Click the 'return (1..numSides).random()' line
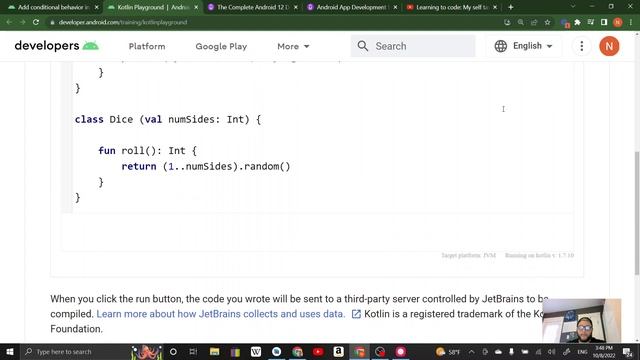The image size is (640, 360). 206,167
